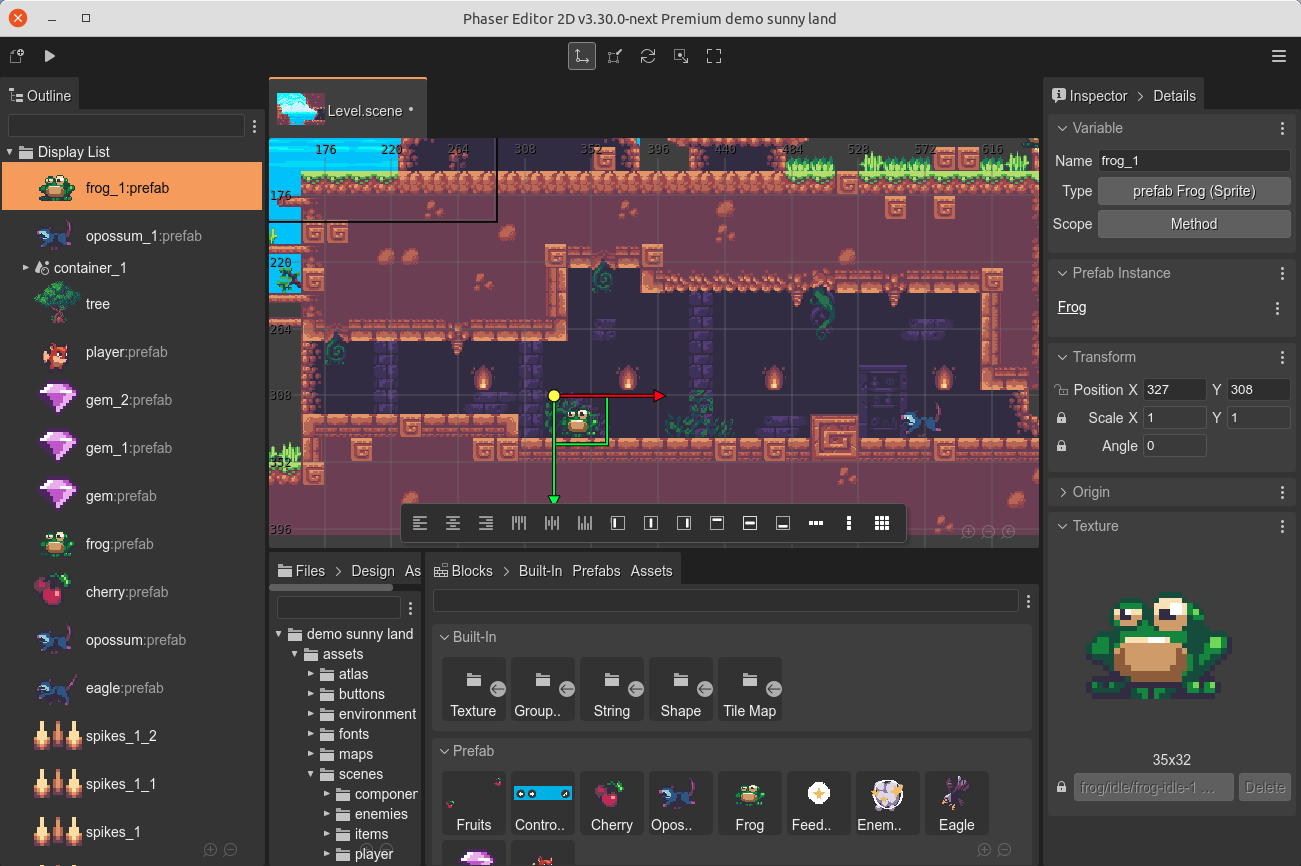This screenshot has height=866, width=1301.
Task: Select the Rotate tool
Action: point(648,56)
